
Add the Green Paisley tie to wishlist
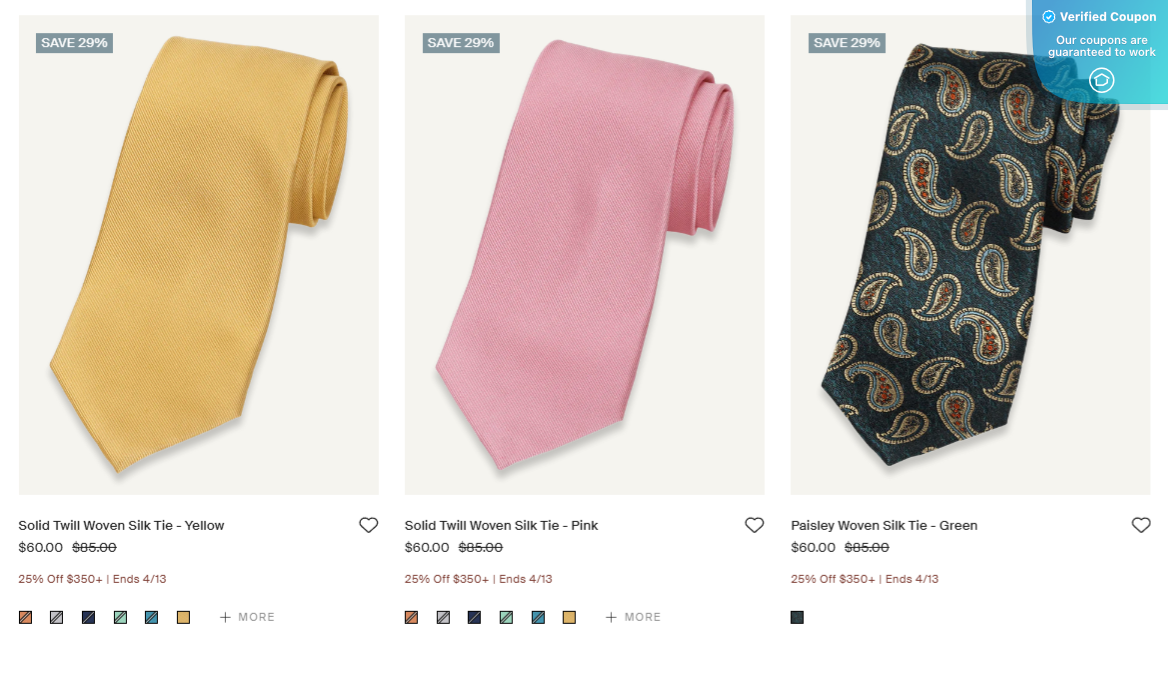(1141, 524)
